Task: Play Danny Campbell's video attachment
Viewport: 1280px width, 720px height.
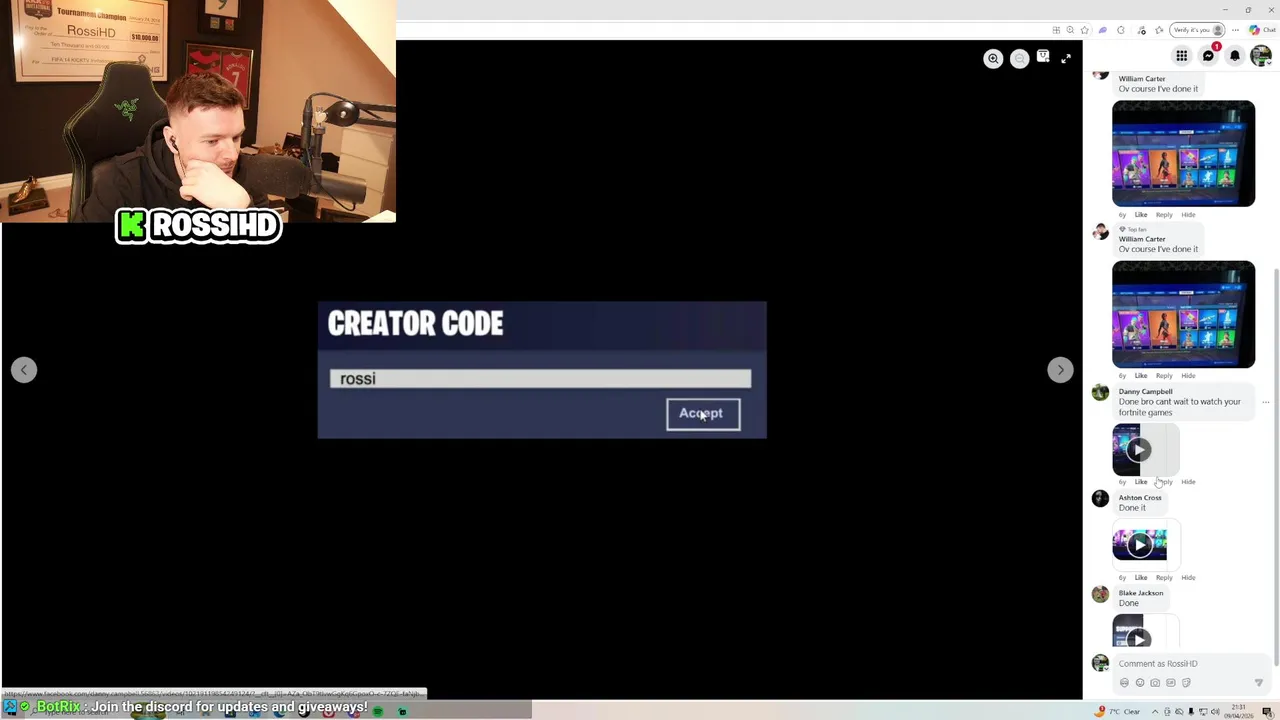Action: [1138, 449]
